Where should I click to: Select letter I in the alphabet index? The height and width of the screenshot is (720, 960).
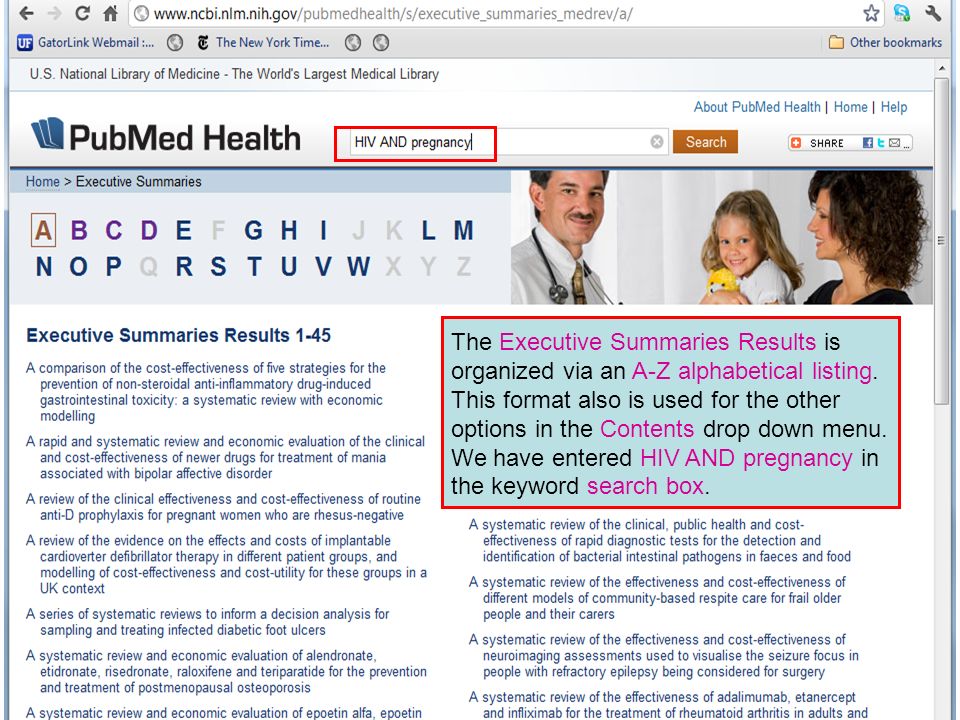(x=323, y=230)
